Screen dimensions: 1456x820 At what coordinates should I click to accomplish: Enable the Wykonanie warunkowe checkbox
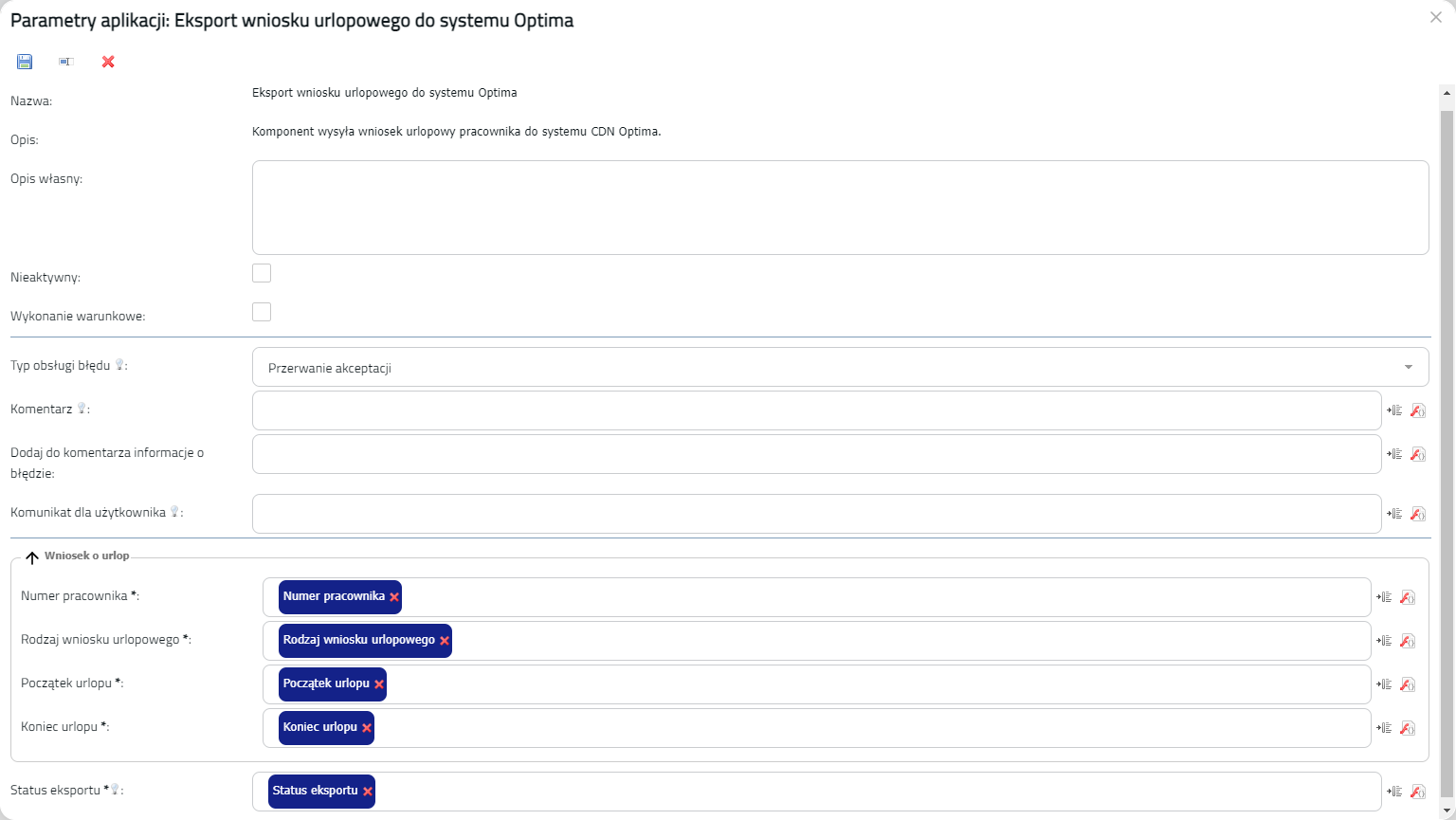click(262, 312)
